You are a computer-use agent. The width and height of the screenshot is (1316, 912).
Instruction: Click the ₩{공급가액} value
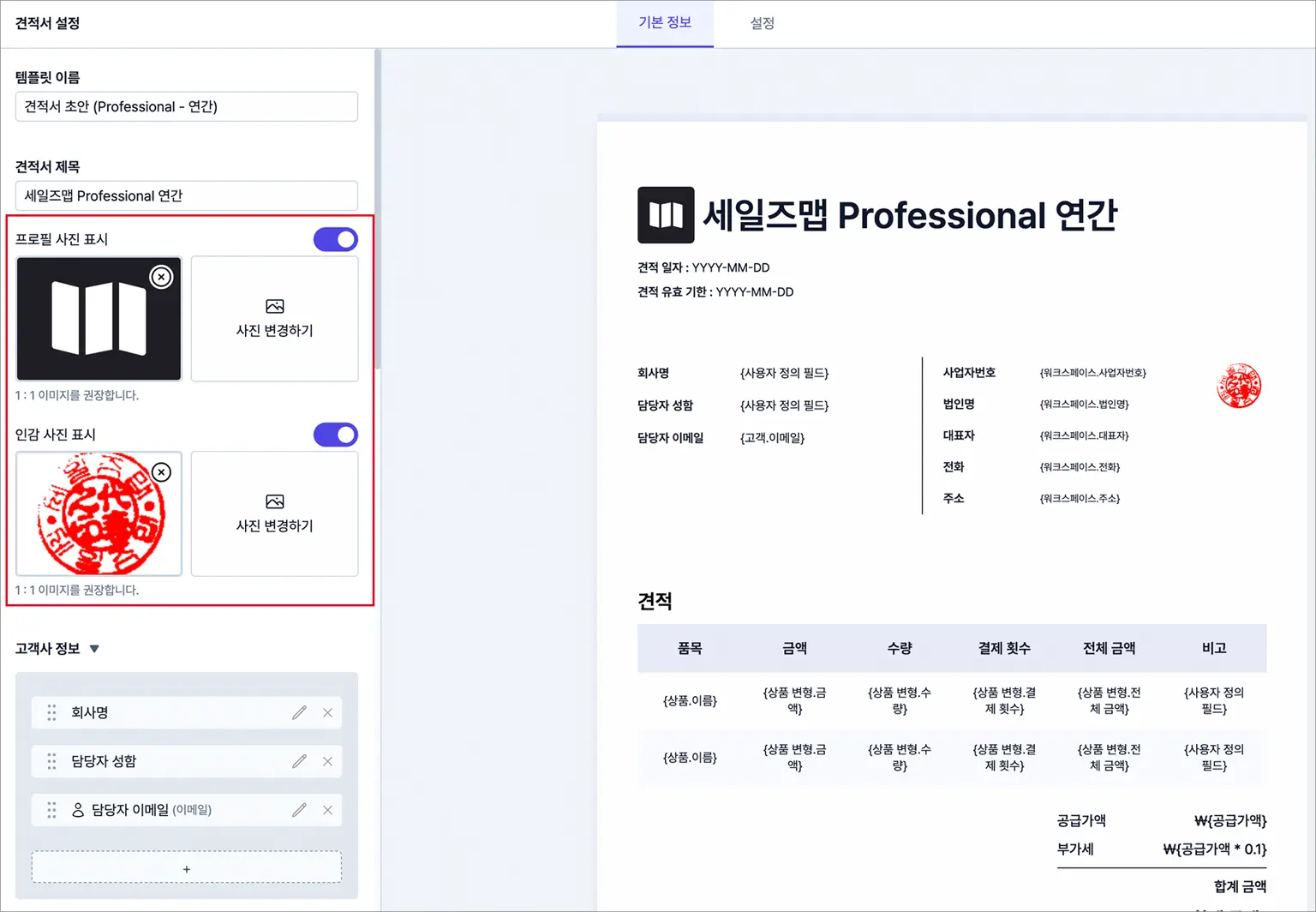tap(1230, 820)
